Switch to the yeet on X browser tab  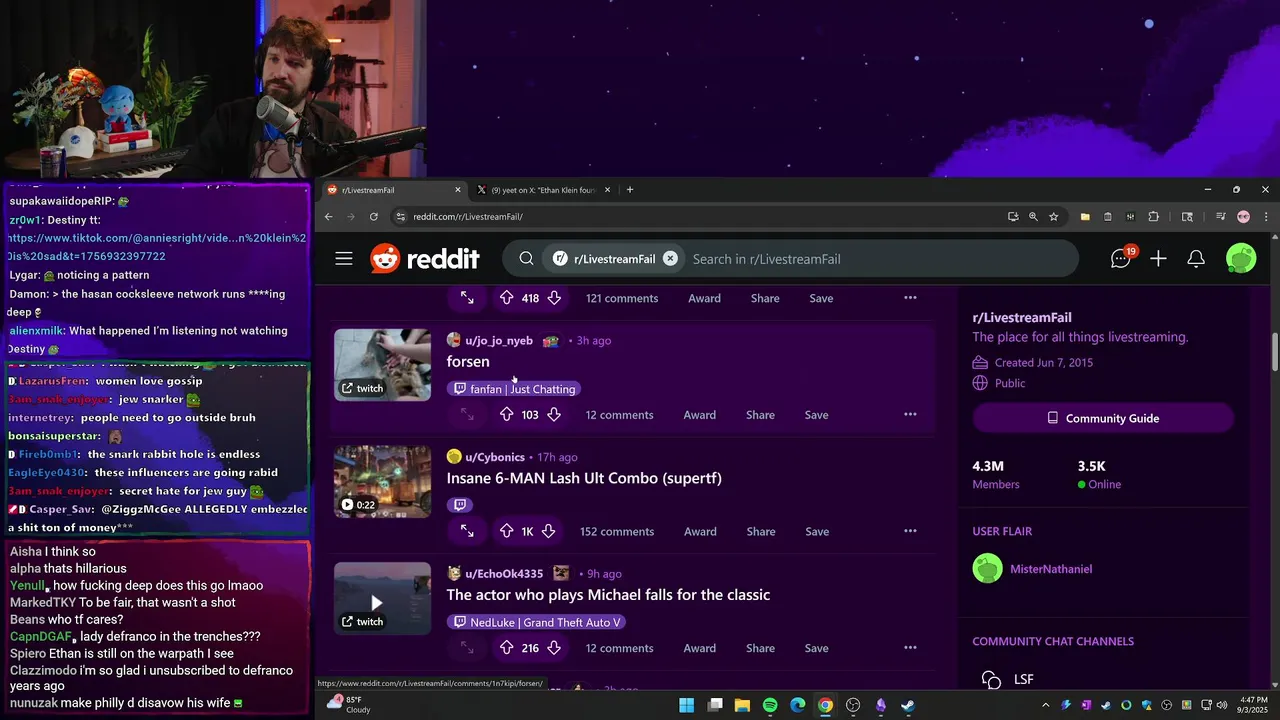coord(543,190)
